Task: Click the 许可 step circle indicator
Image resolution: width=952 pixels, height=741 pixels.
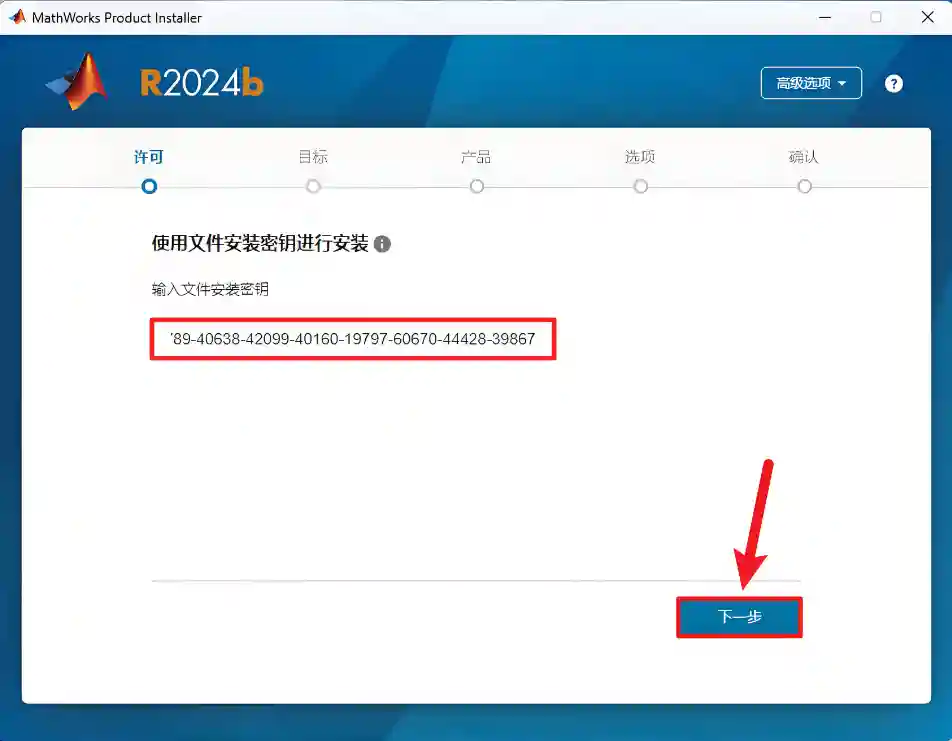Action: (149, 186)
